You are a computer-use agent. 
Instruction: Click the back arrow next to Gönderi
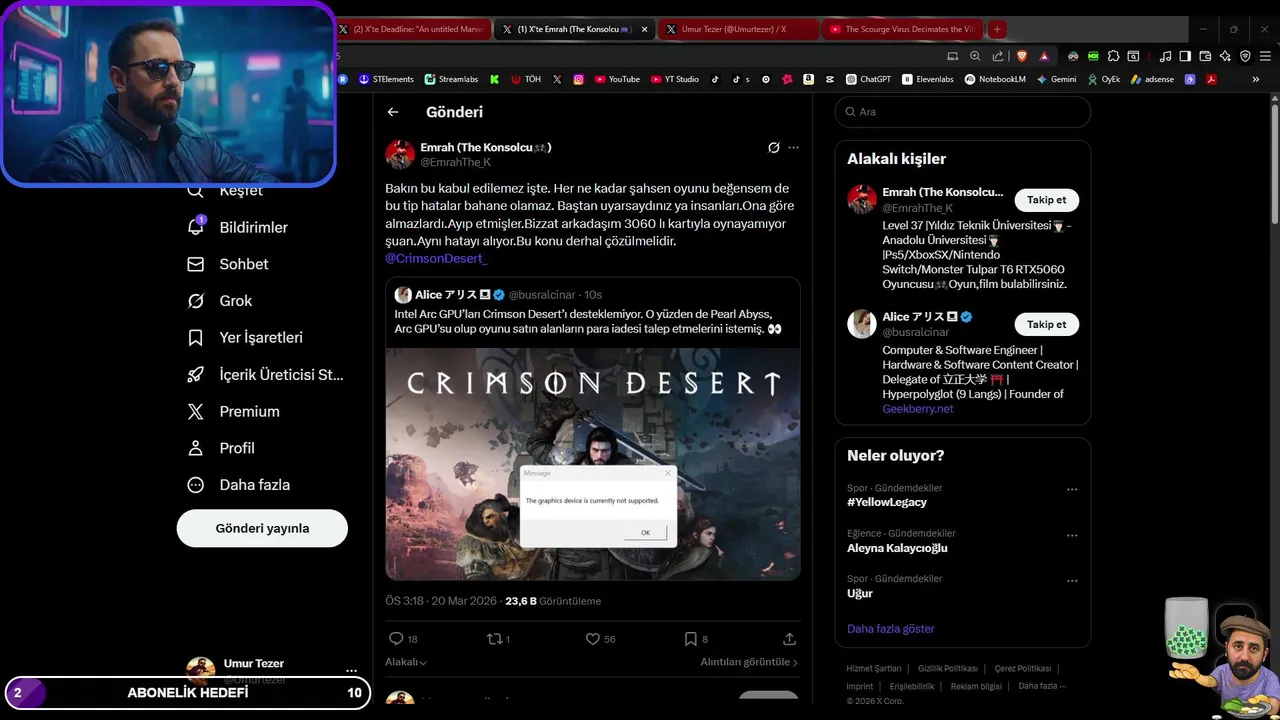[x=393, y=112]
